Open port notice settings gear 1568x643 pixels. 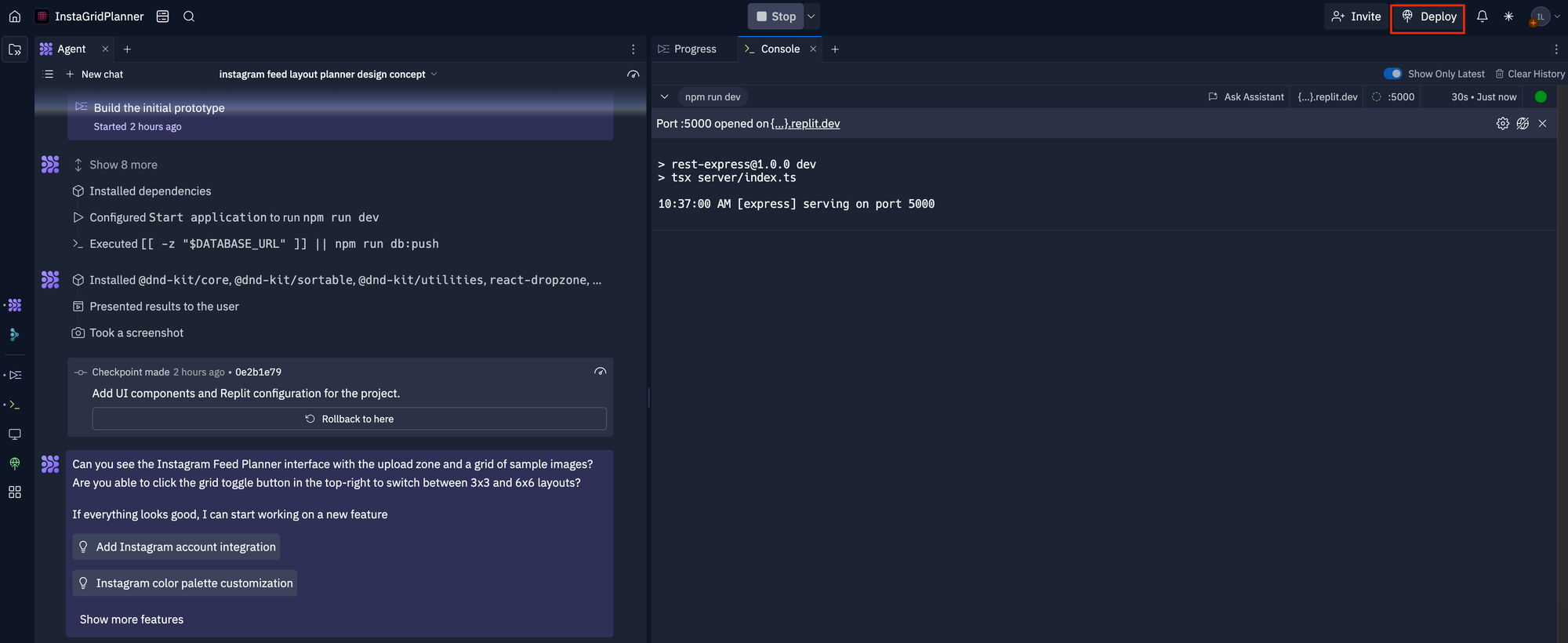(1502, 124)
